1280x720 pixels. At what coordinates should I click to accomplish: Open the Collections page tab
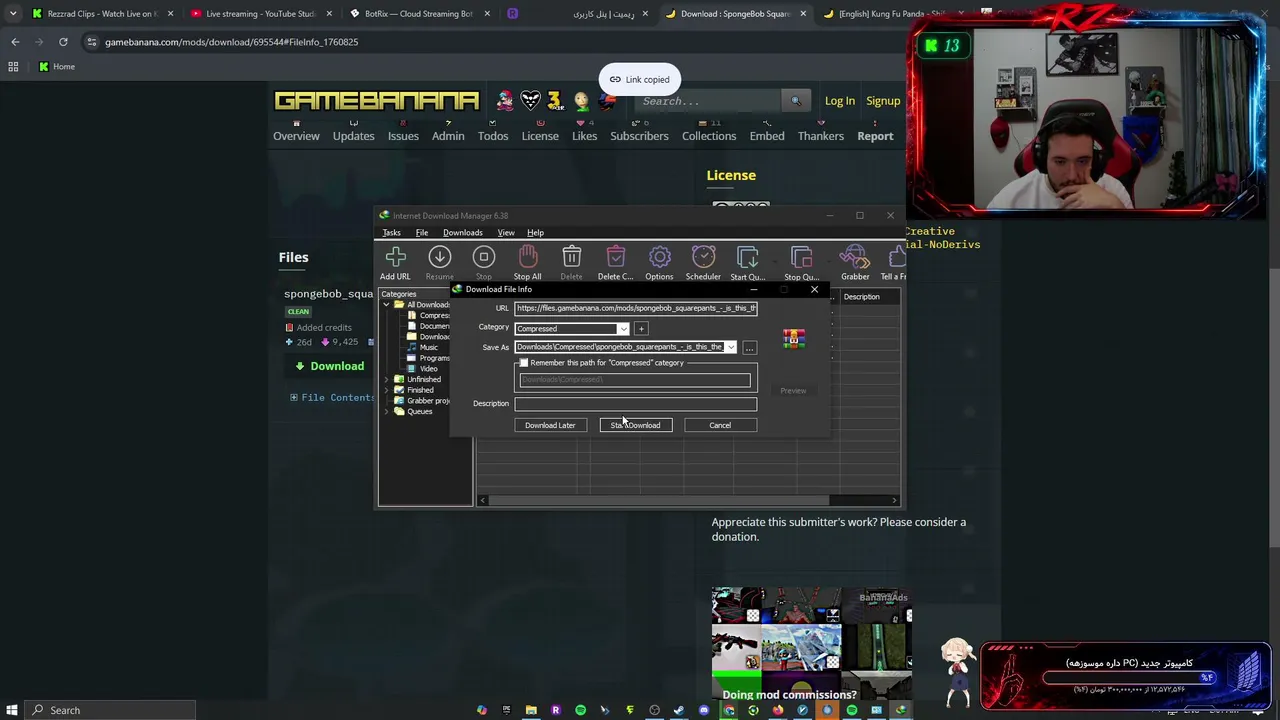[x=709, y=136]
